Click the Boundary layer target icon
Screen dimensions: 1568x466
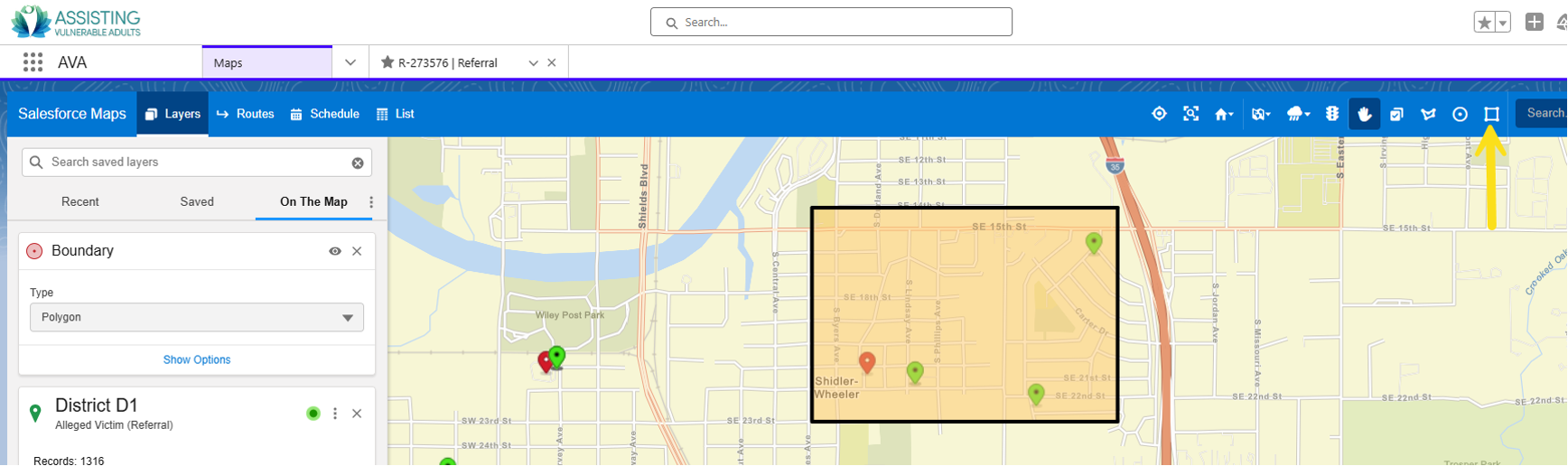(34, 251)
